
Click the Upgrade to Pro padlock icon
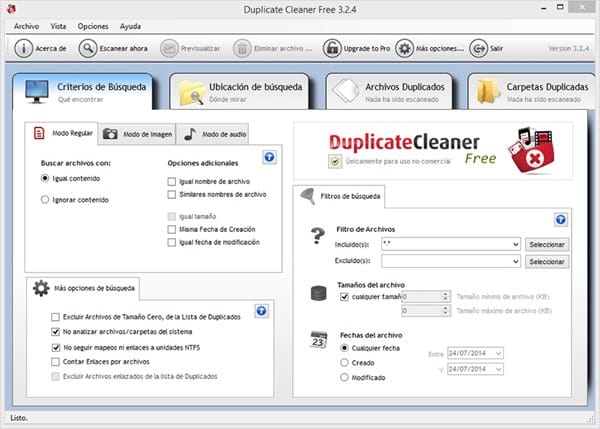click(332, 49)
